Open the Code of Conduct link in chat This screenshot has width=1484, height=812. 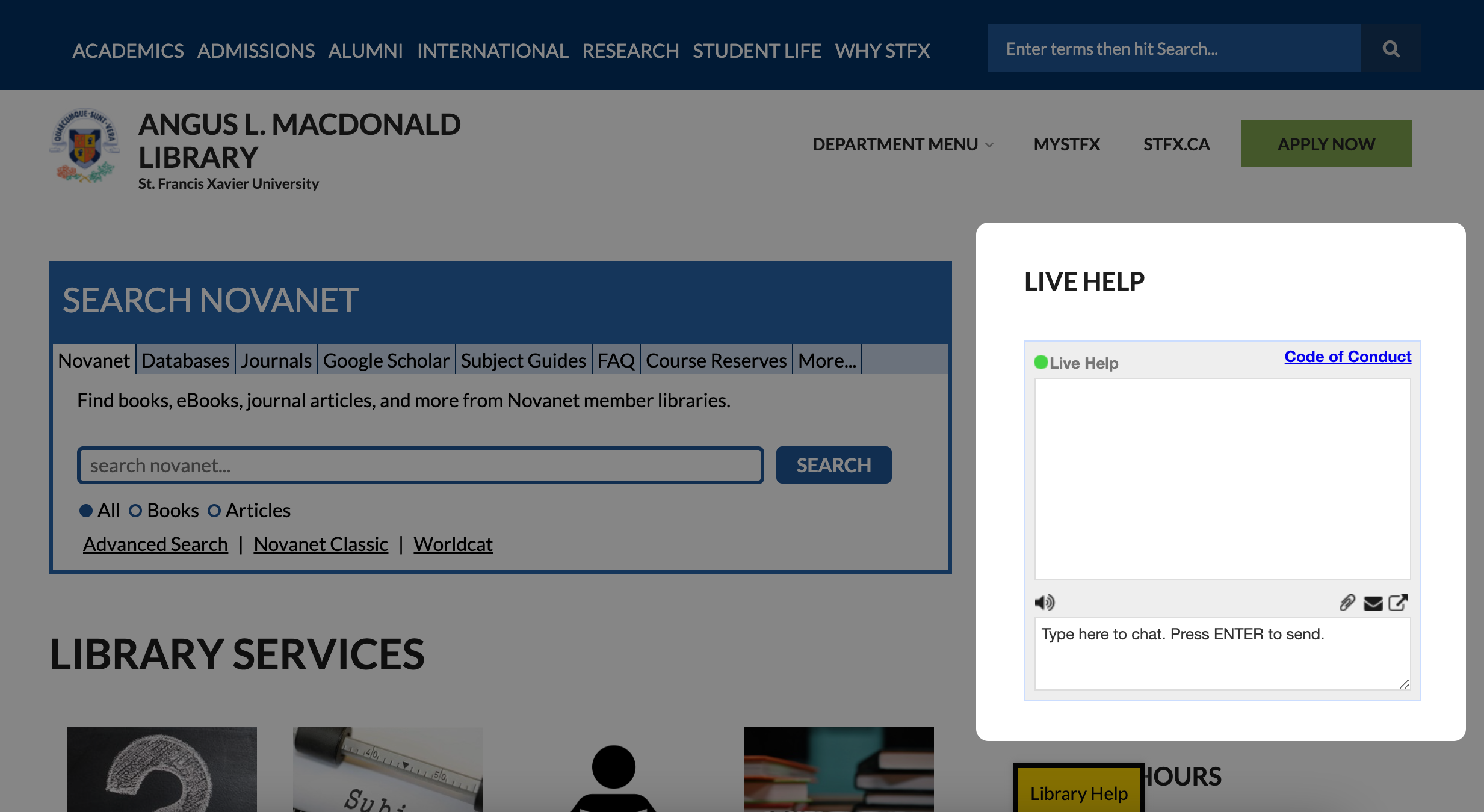pos(1348,356)
